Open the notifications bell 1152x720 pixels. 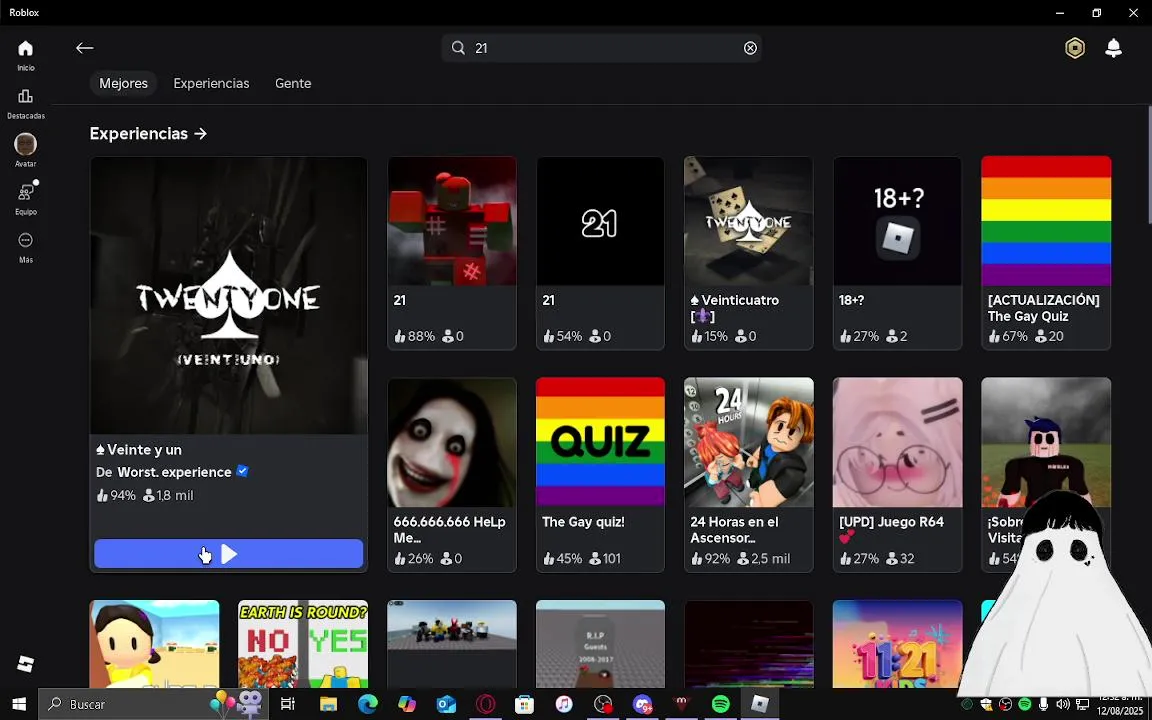point(1114,48)
